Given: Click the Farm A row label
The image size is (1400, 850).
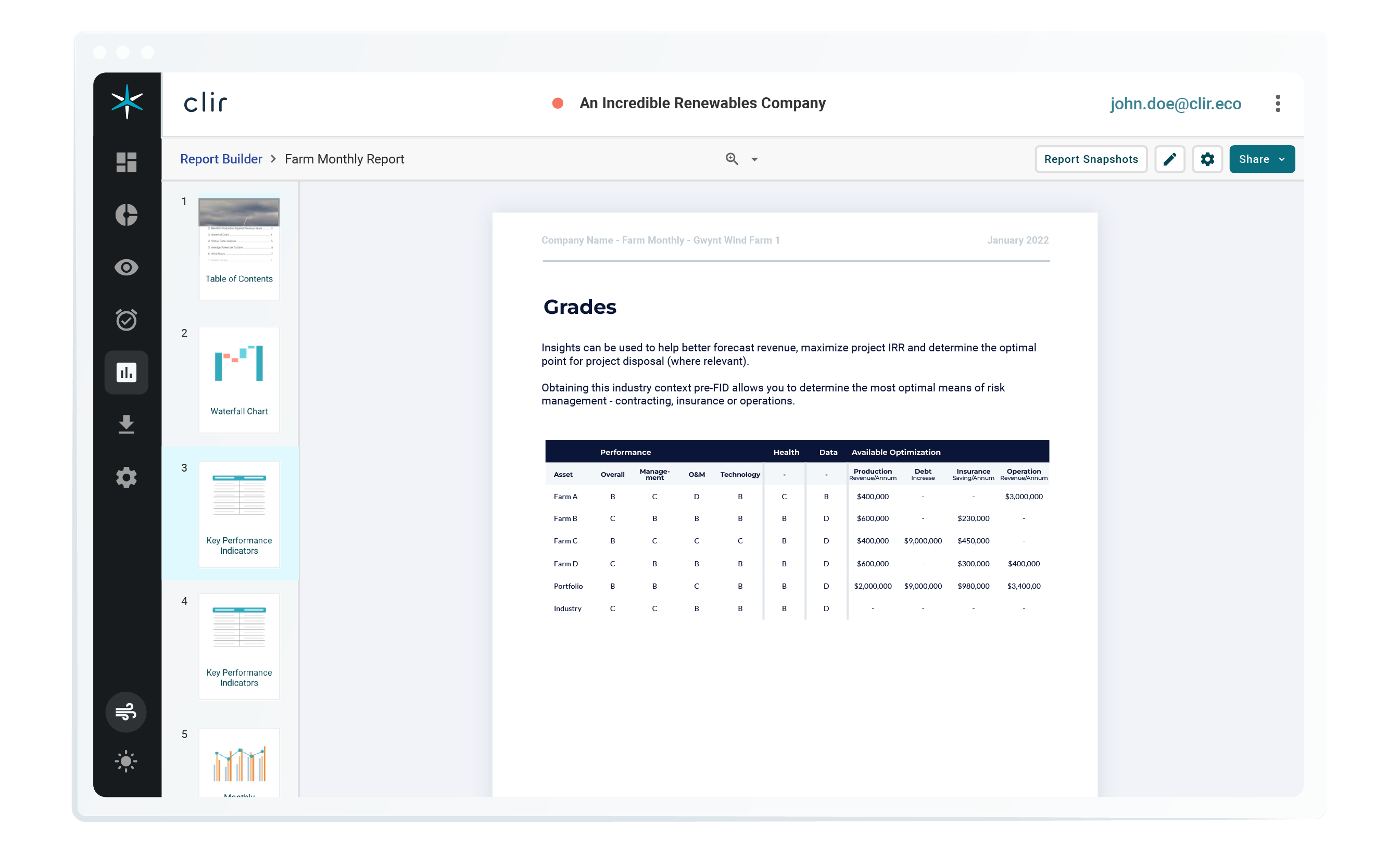Looking at the screenshot, I should [x=565, y=497].
